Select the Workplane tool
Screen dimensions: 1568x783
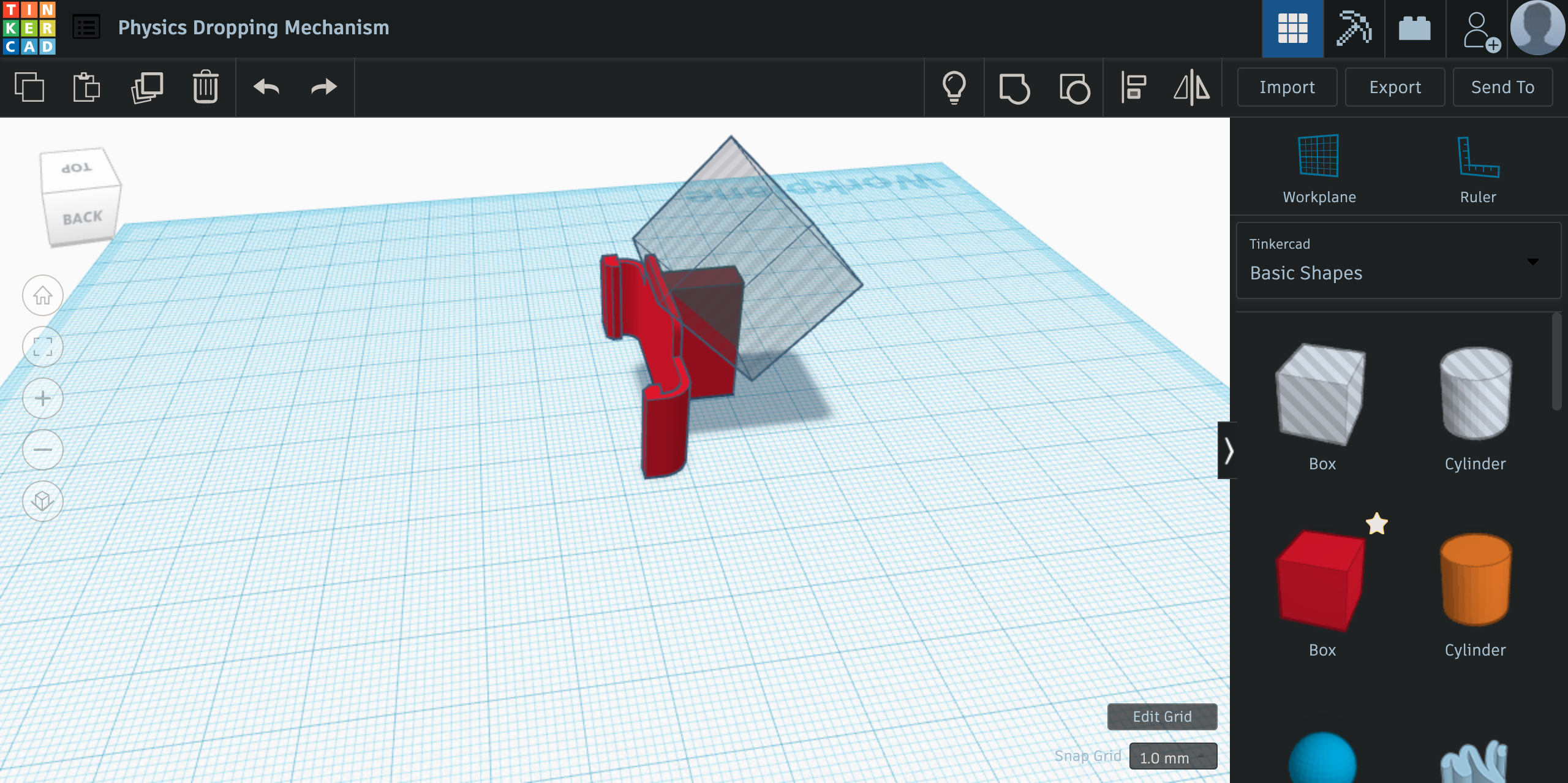(x=1319, y=169)
